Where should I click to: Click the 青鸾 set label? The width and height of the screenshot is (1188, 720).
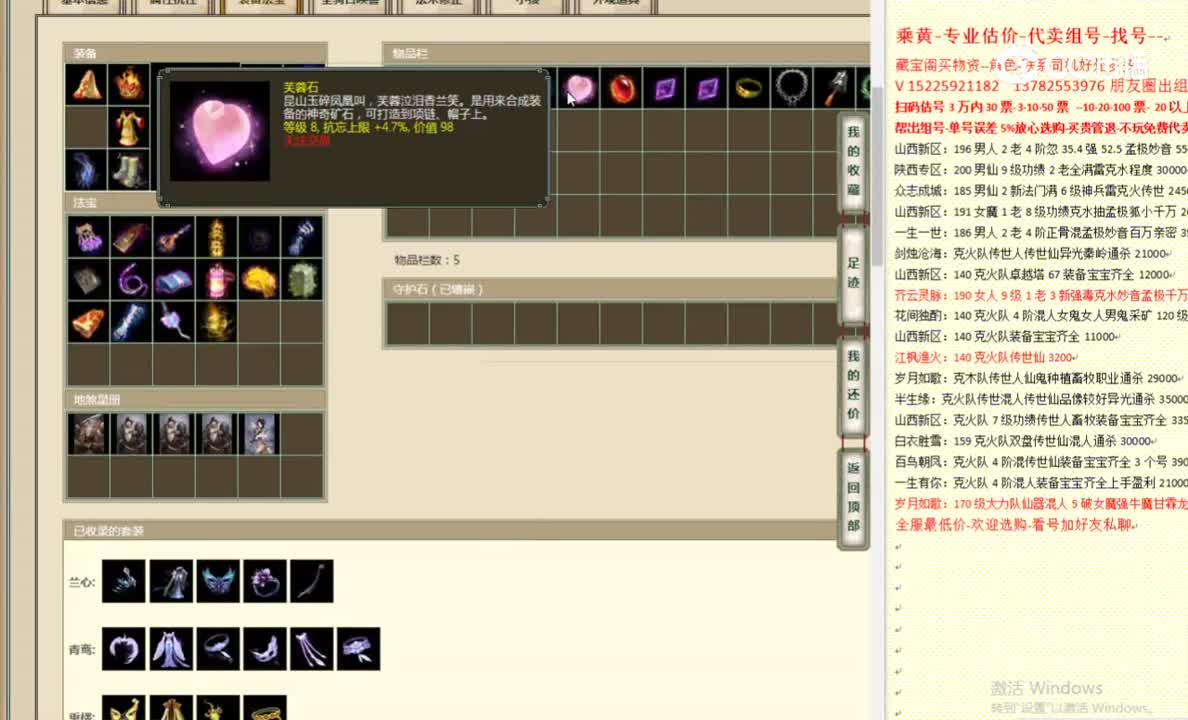[82, 650]
